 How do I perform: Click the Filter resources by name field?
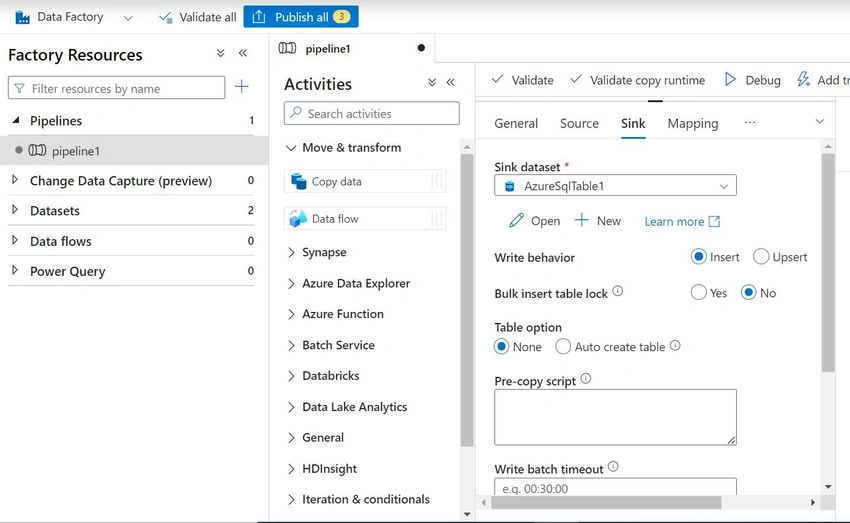(117, 88)
